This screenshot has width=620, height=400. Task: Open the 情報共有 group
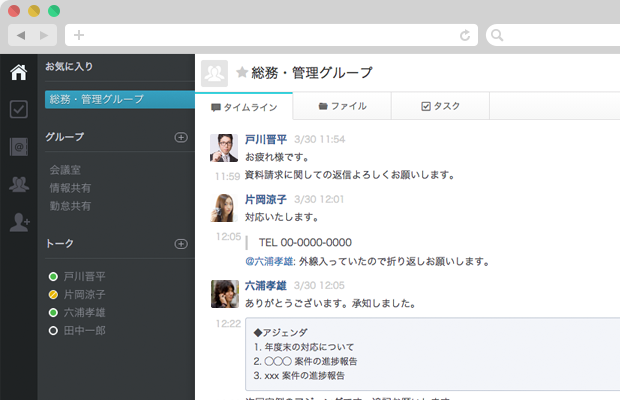pos(70,188)
